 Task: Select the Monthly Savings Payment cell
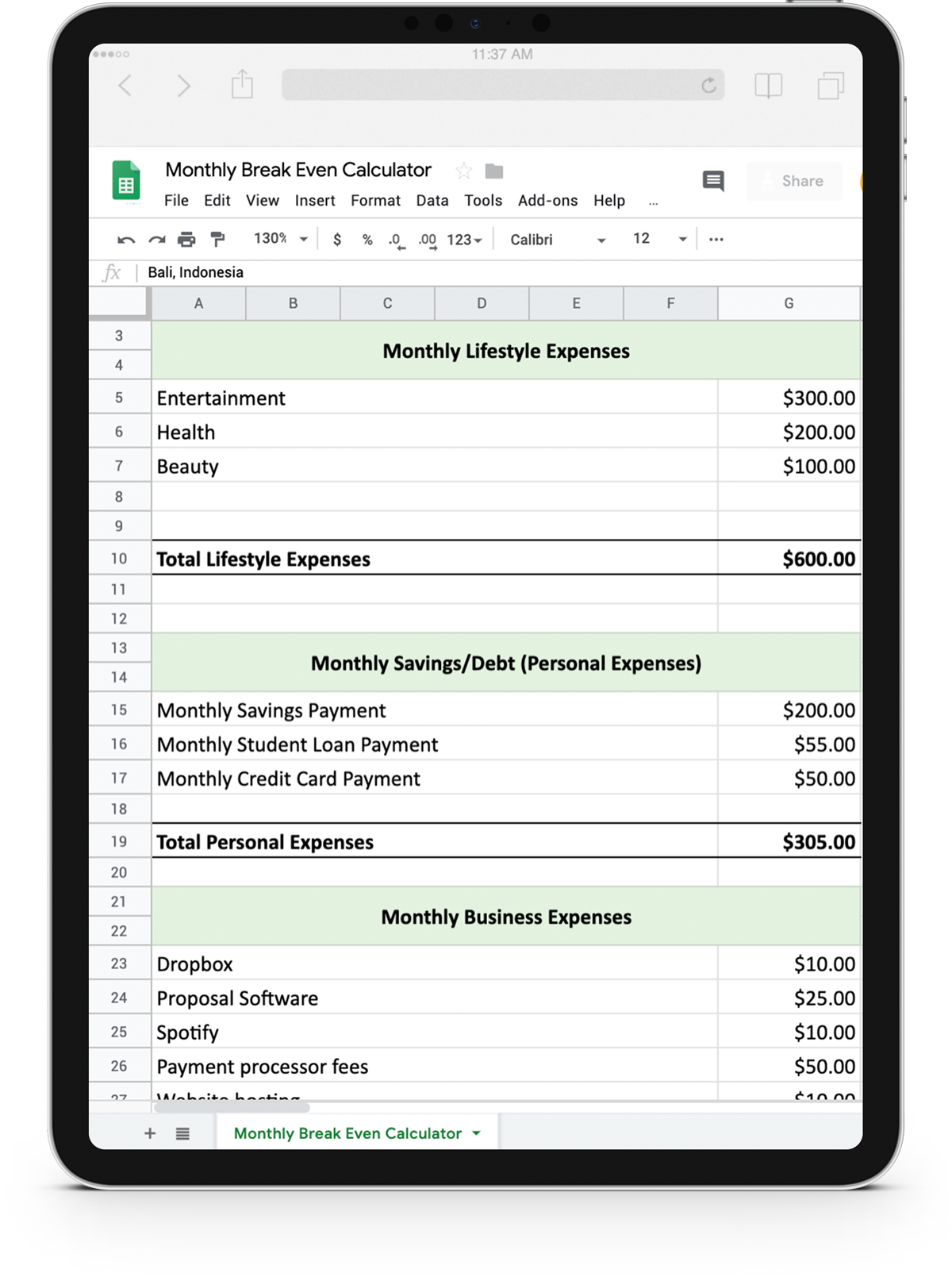click(435, 710)
